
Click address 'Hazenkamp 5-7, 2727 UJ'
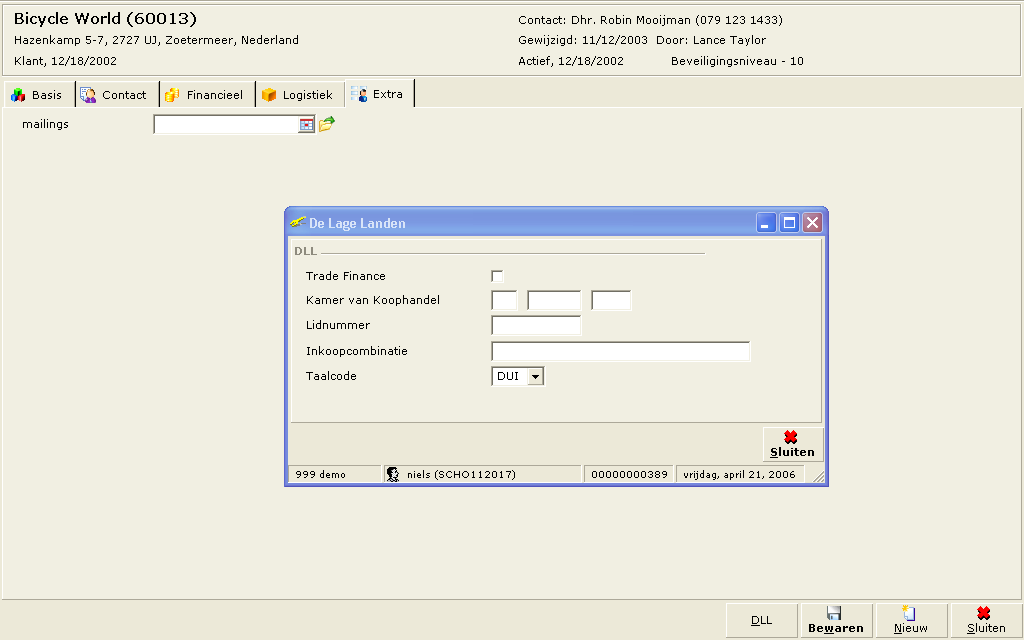(x=86, y=40)
